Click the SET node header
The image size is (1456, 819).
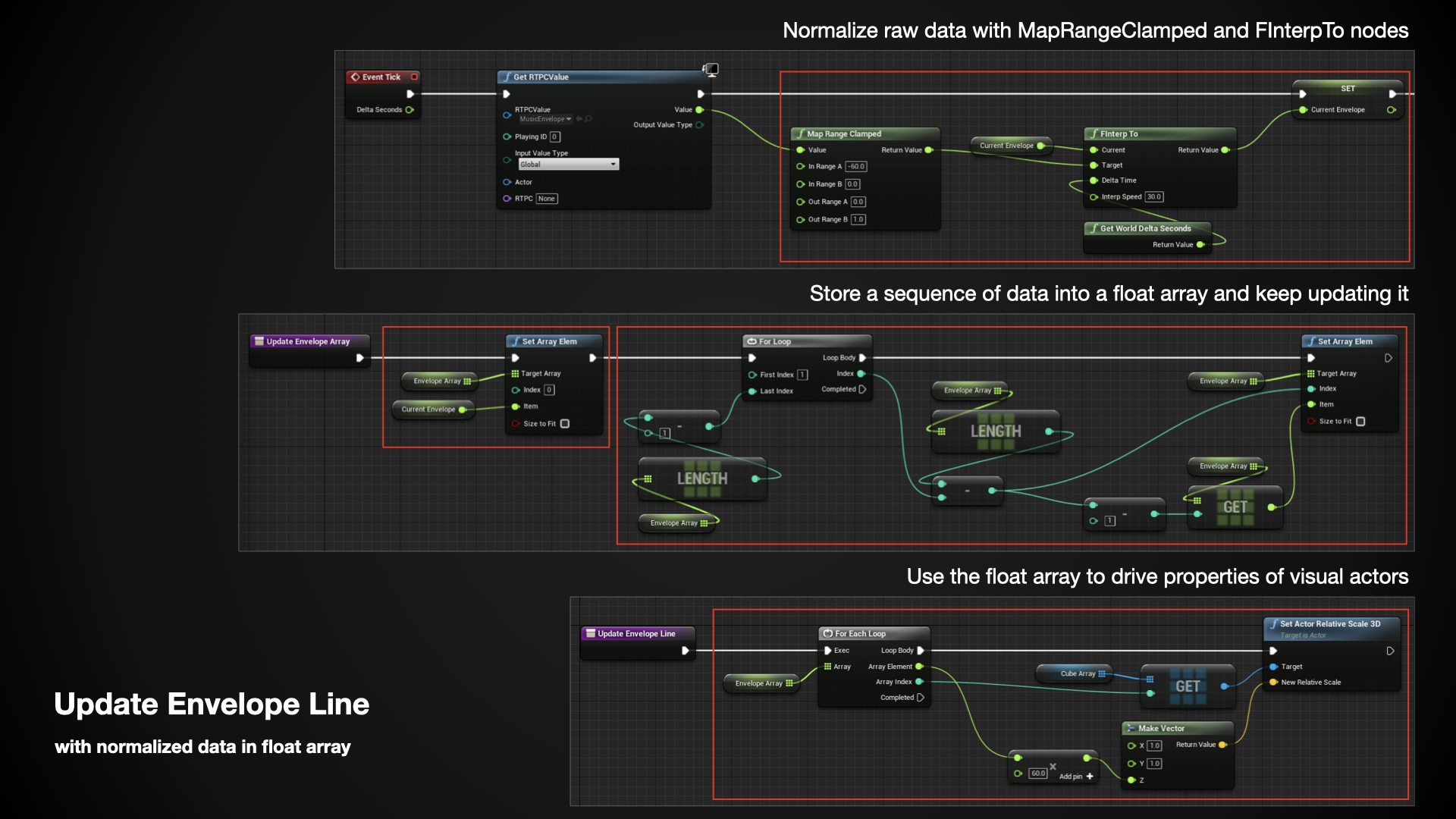tap(1348, 88)
